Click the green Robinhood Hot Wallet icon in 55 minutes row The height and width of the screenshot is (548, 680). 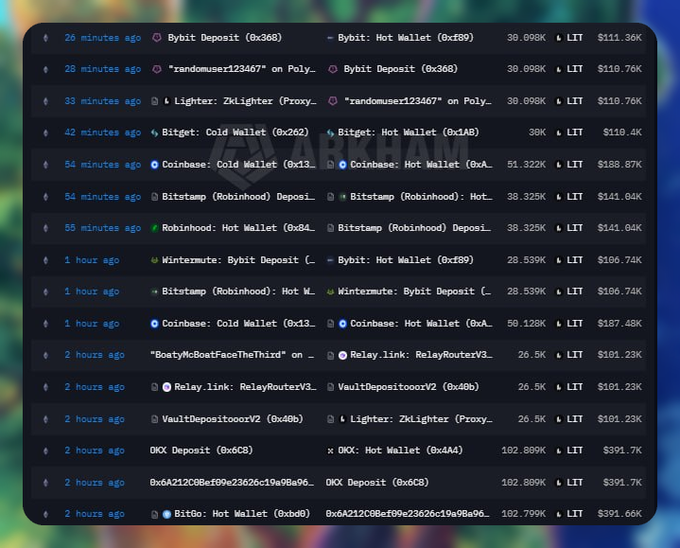154,228
